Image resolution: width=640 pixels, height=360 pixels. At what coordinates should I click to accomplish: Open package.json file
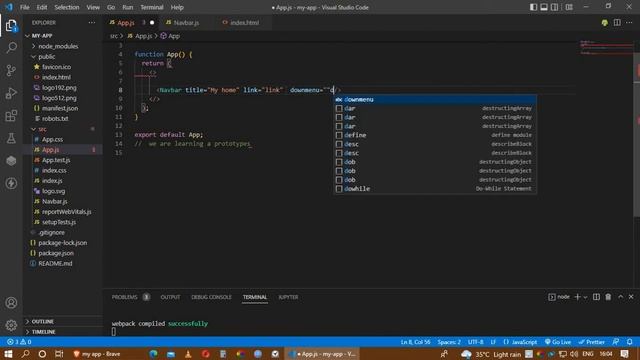(x=56, y=253)
